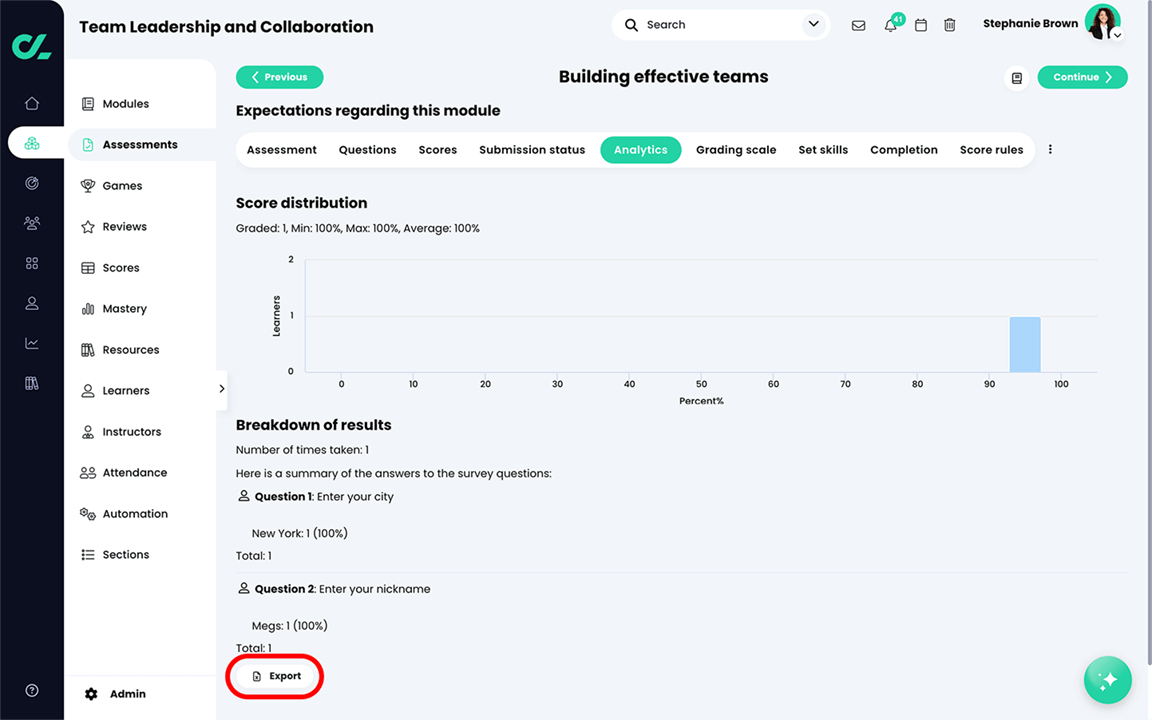The width and height of the screenshot is (1152, 720).
Task: Open the Grading scale tab
Action: (x=736, y=149)
